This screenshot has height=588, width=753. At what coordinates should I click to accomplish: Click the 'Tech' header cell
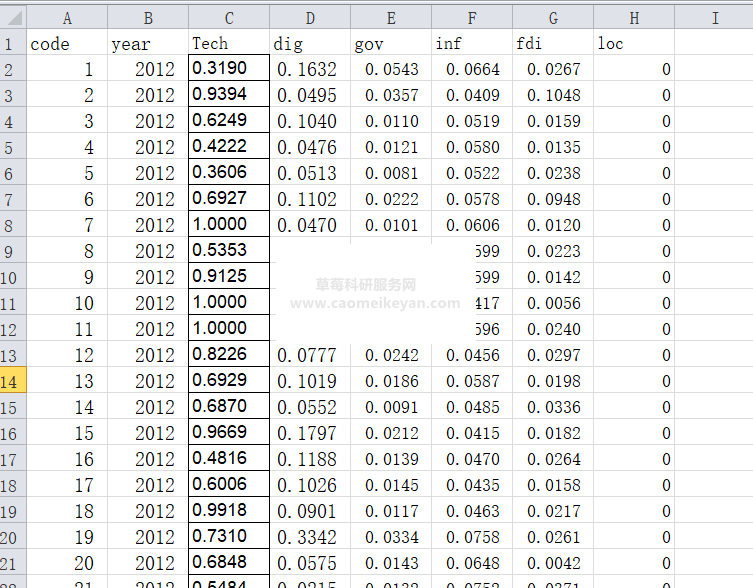[229, 44]
